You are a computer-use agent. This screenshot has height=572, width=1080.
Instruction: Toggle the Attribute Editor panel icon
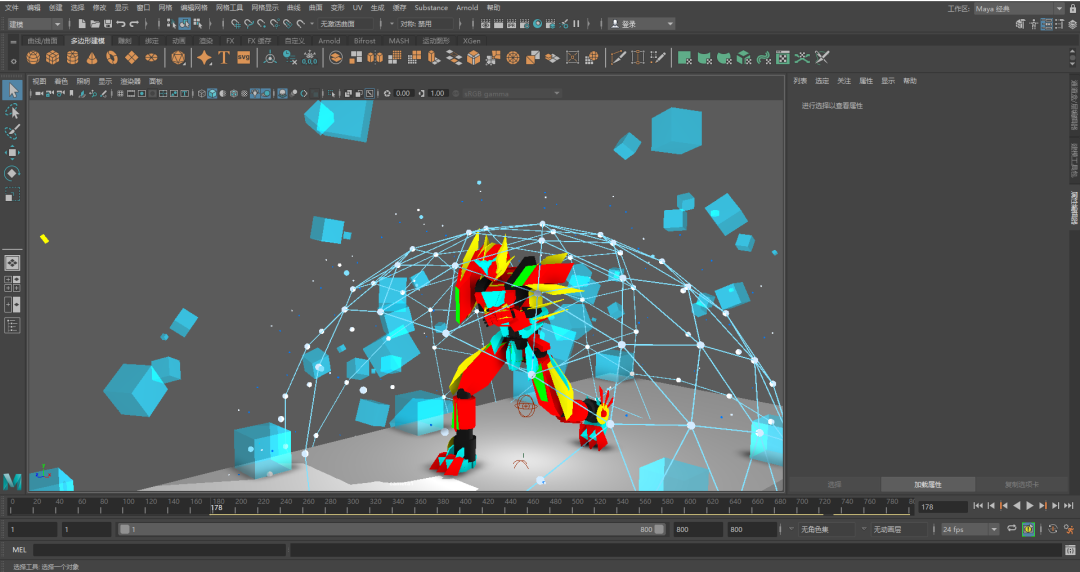tap(1047, 23)
